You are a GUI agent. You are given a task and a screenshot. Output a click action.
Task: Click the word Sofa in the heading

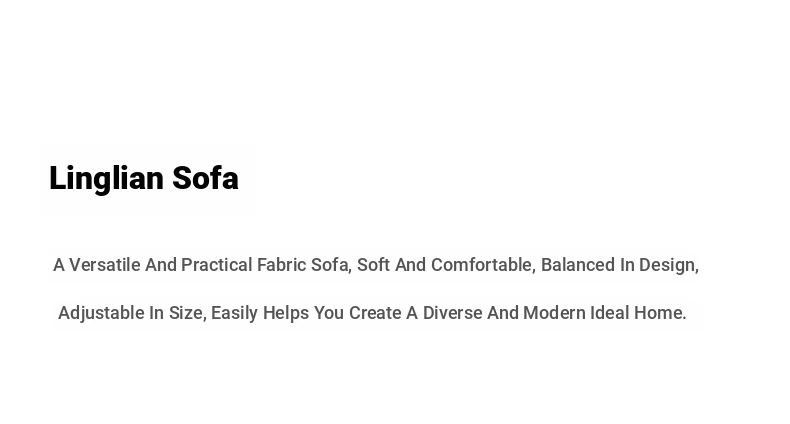(206, 178)
